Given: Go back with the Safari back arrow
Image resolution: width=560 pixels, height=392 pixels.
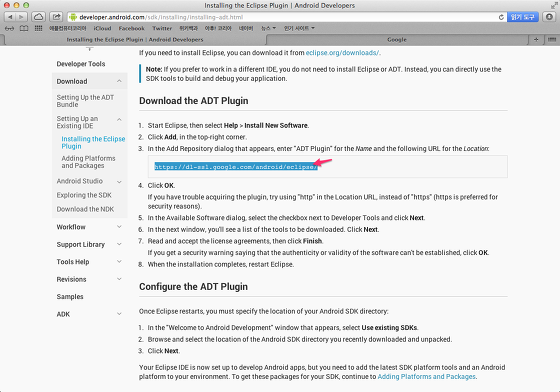Looking at the screenshot, I should [x=10, y=17].
